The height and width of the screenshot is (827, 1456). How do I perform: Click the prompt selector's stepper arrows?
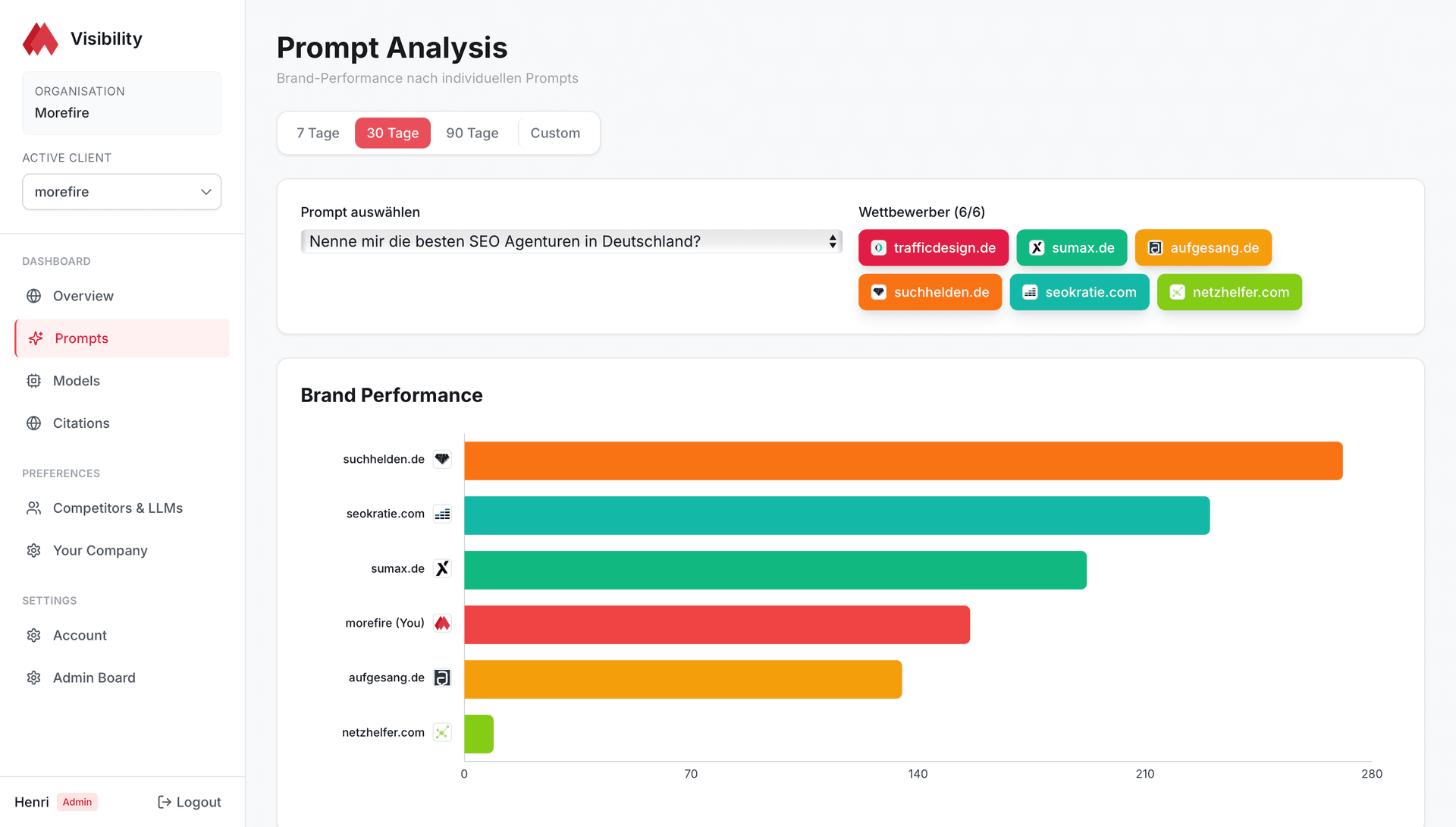pyautogui.click(x=832, y=241)
